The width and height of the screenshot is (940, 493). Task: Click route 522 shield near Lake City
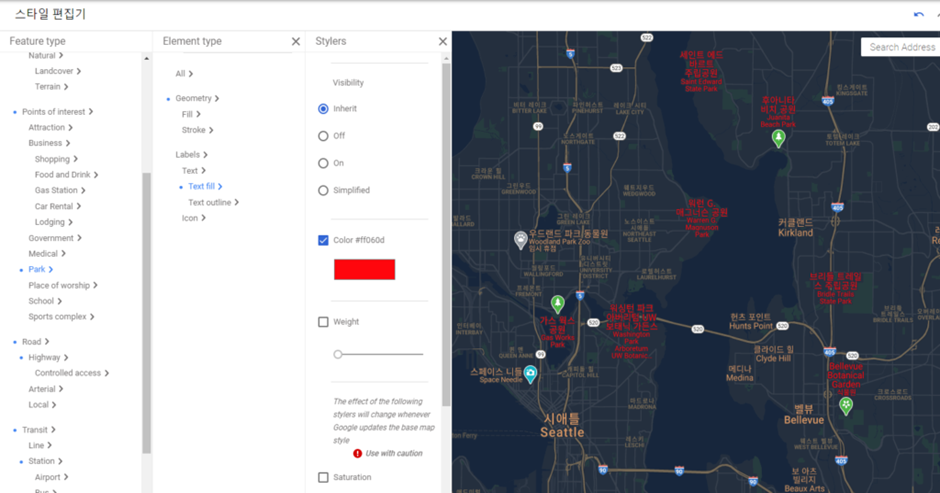coord(619,136)
